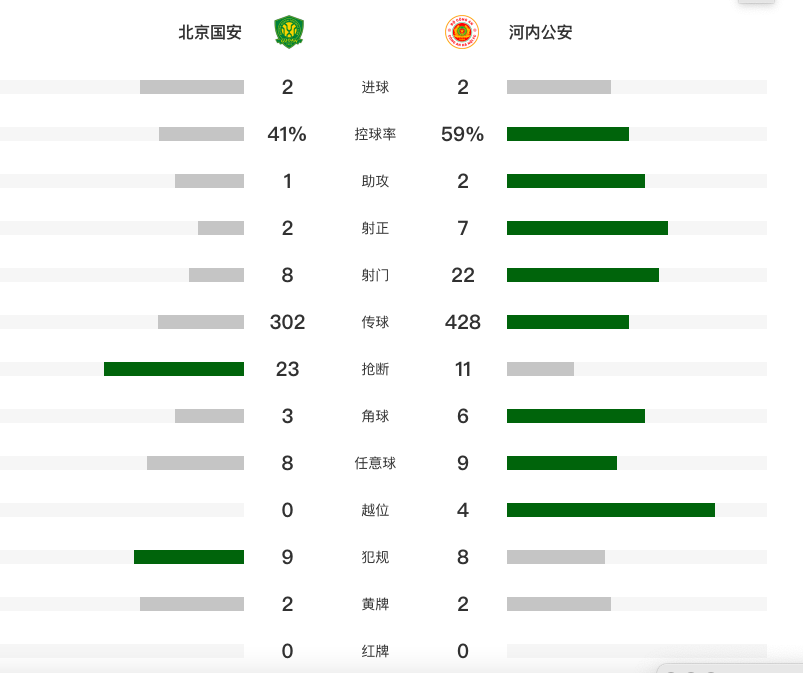Select the 控球率 stat label

[375, 134]
